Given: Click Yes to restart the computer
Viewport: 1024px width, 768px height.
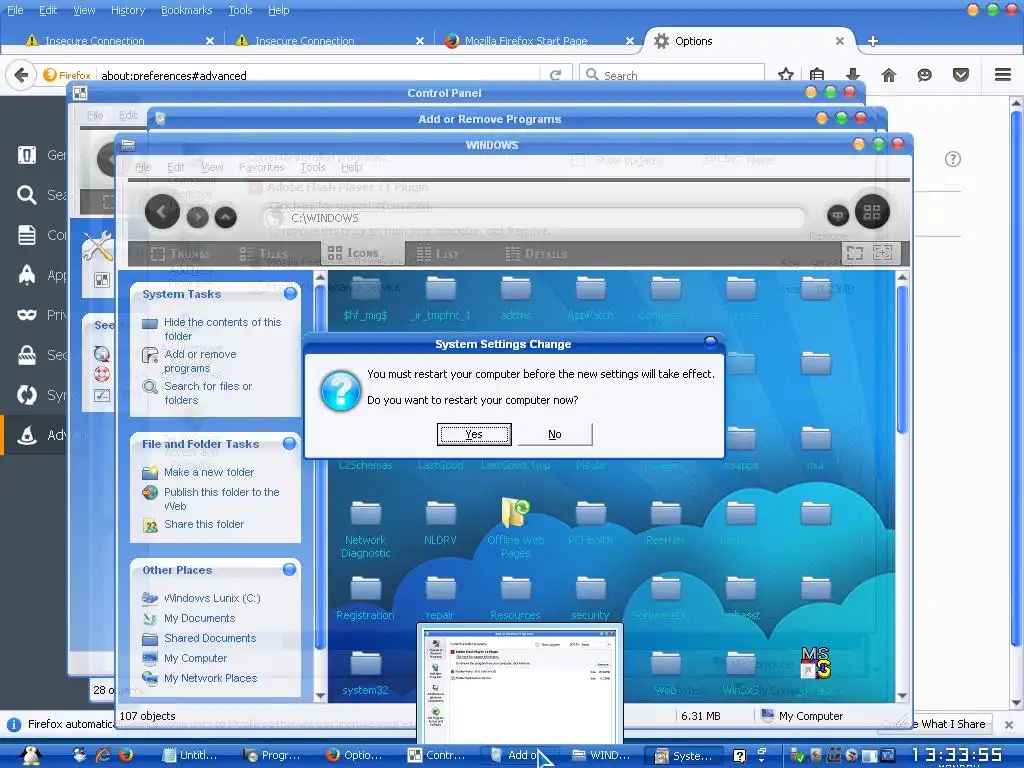Looking at the screenshot, I should point(473,434).
